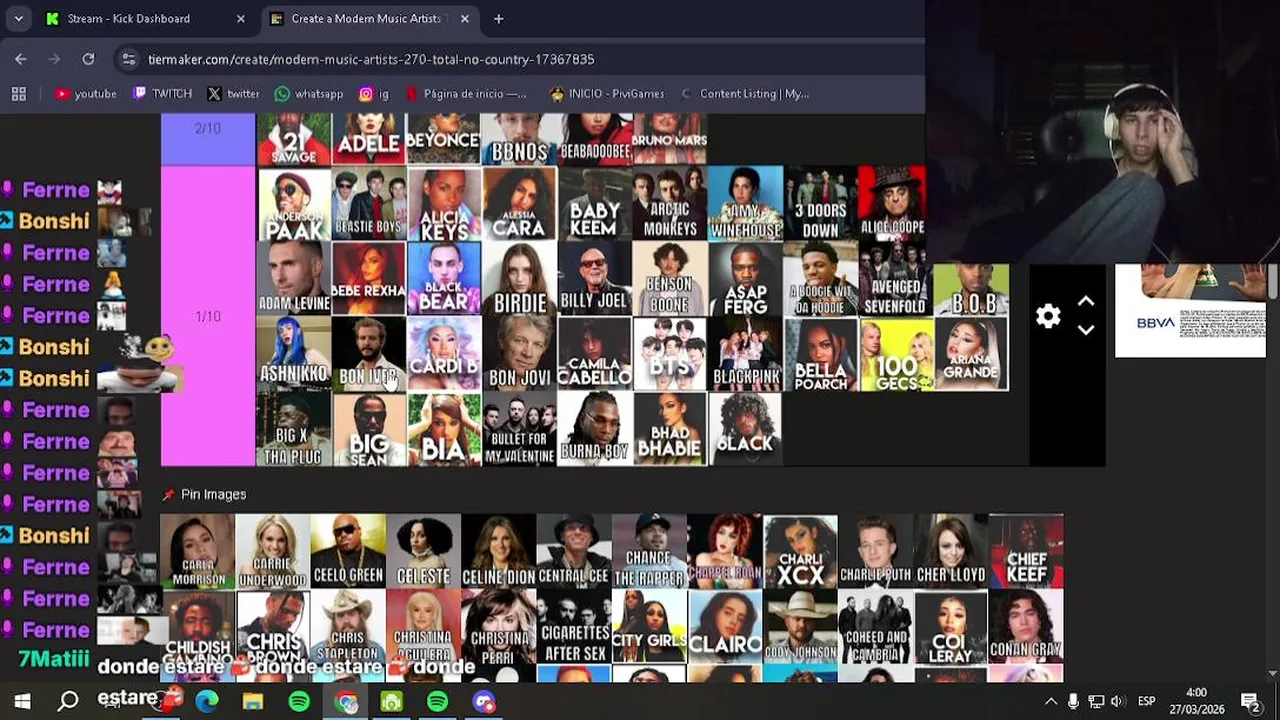Select Amy Winehouse tile

point(745,205)
